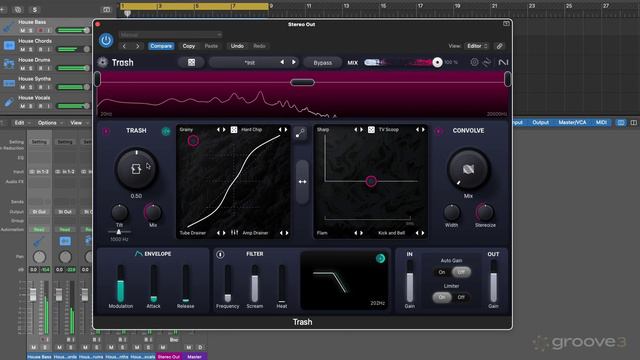Open the Manual preset dropdown

point(171,35)
